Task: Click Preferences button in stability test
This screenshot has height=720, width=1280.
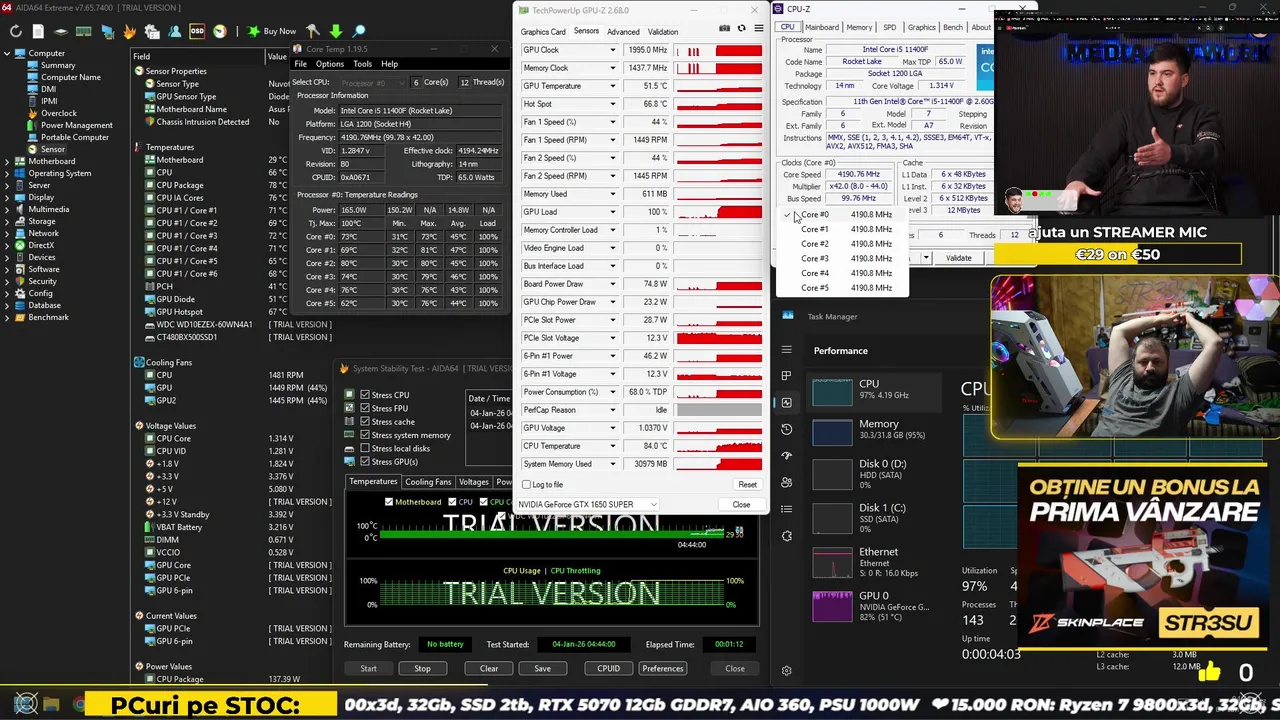Action: click(663, 668)
